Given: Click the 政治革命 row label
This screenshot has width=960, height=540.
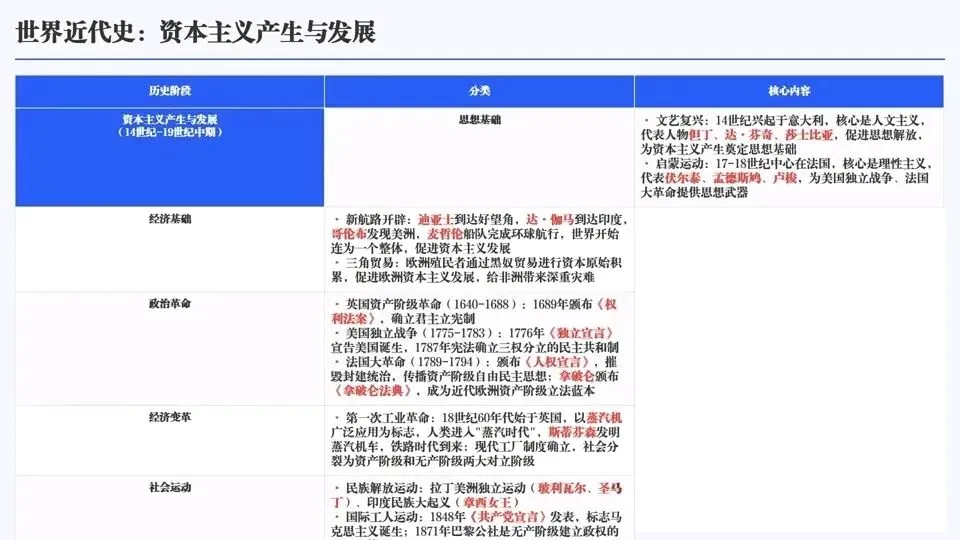Looking at the screenshot, I should click(170, 304).
